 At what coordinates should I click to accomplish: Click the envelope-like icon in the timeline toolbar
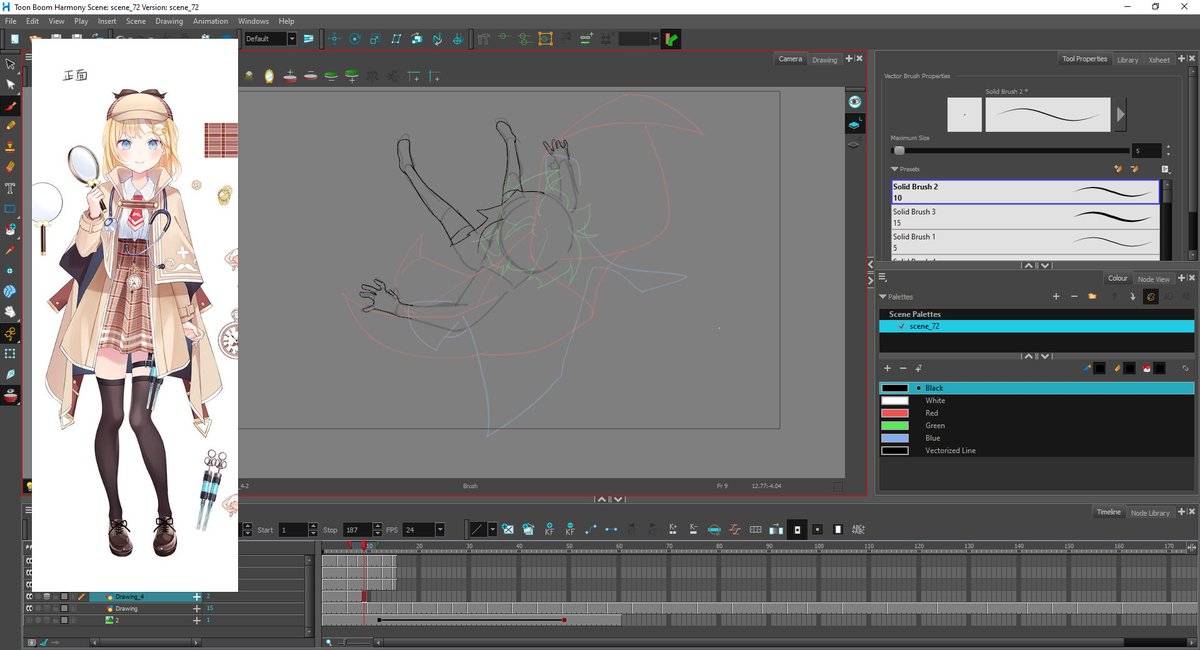pos(507,529)
